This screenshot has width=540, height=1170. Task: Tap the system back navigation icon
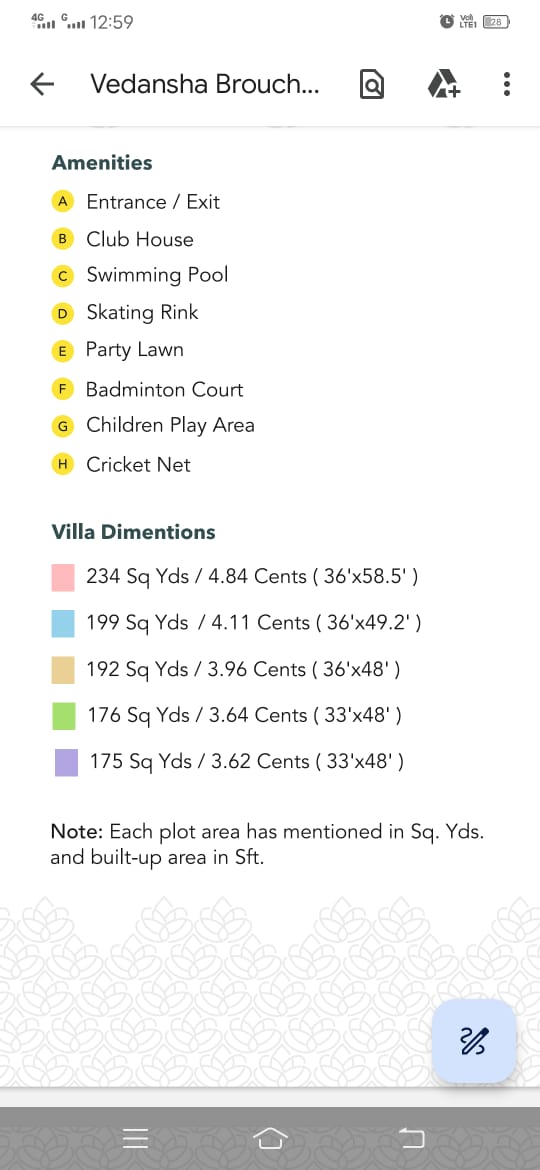[x=411, y=1138]
